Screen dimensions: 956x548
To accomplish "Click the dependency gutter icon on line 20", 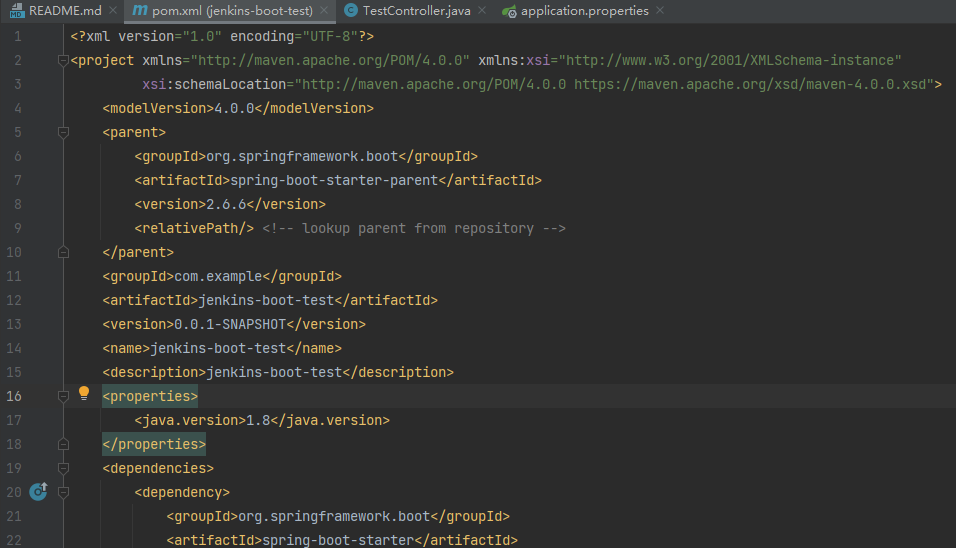I will click(38, 491).
